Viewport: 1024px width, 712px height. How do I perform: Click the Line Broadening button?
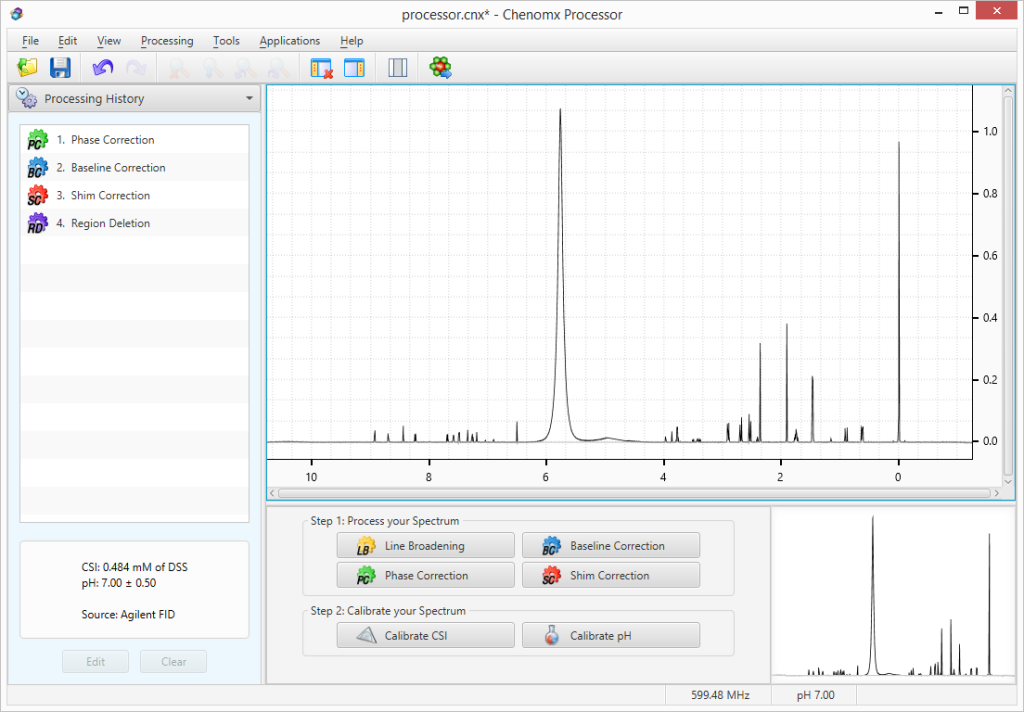tap(425, 546)
